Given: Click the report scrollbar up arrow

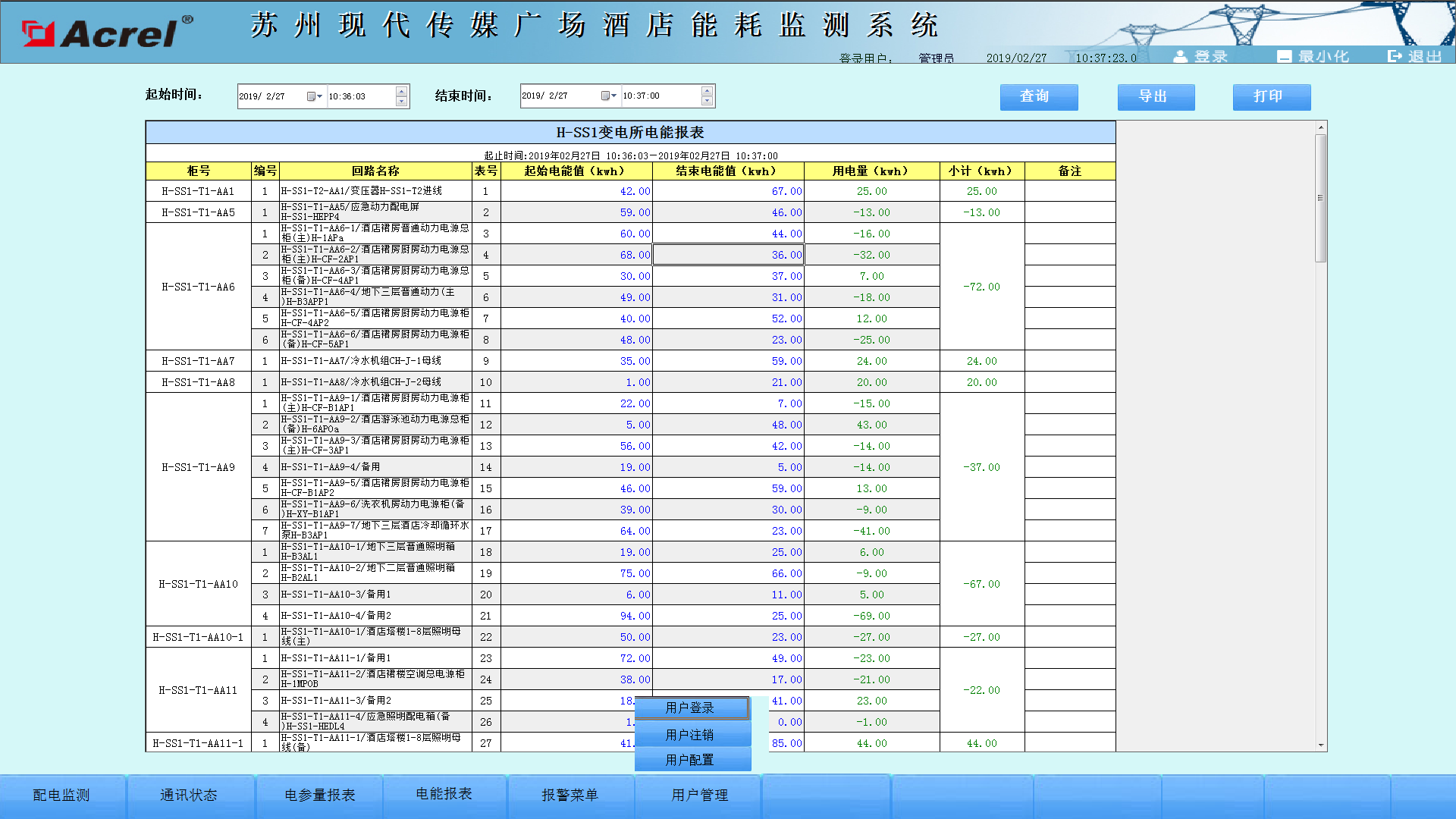Looking at the screenshot, I should (1321, 128).
